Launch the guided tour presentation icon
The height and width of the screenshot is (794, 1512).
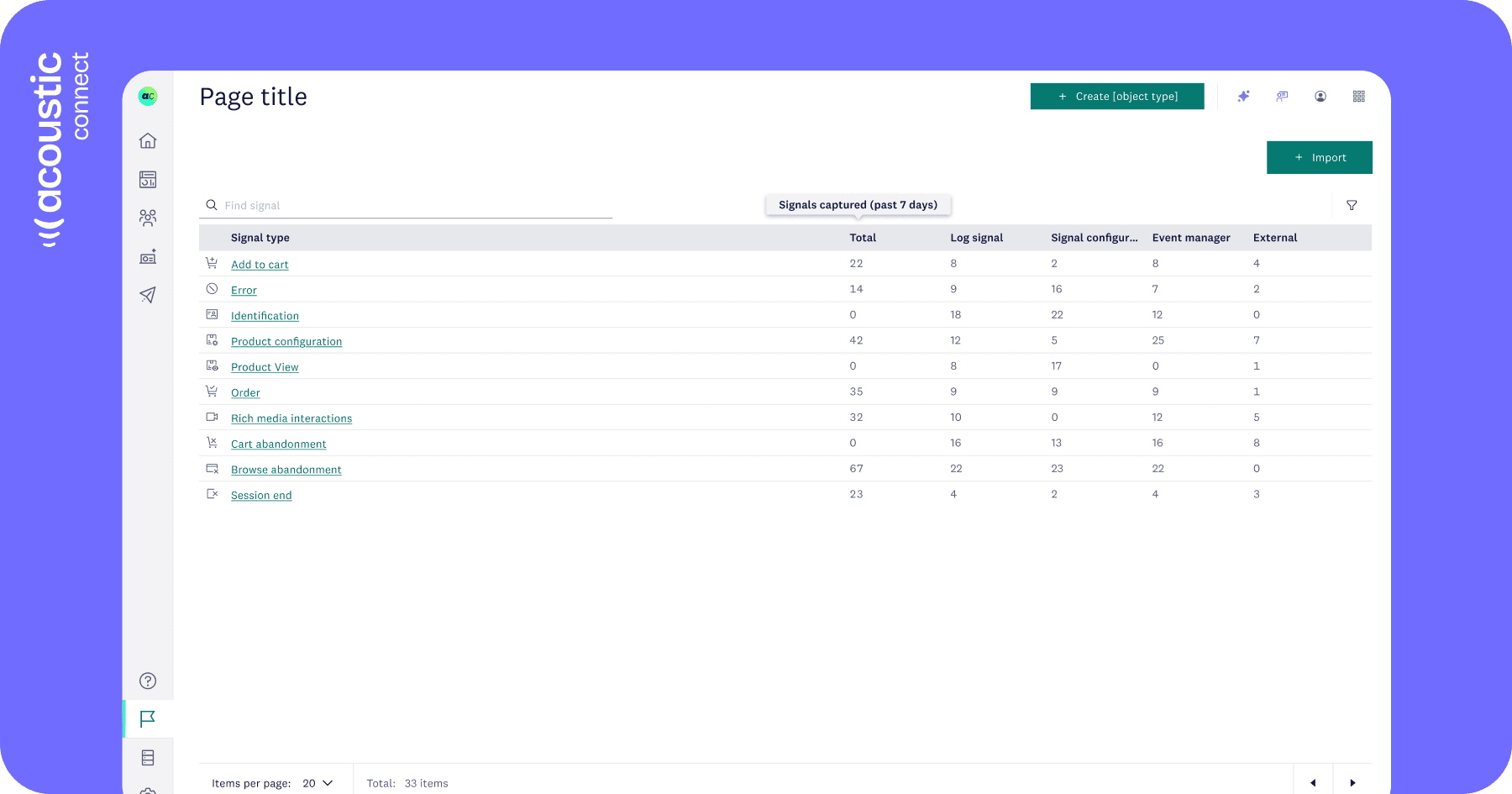1282,96
